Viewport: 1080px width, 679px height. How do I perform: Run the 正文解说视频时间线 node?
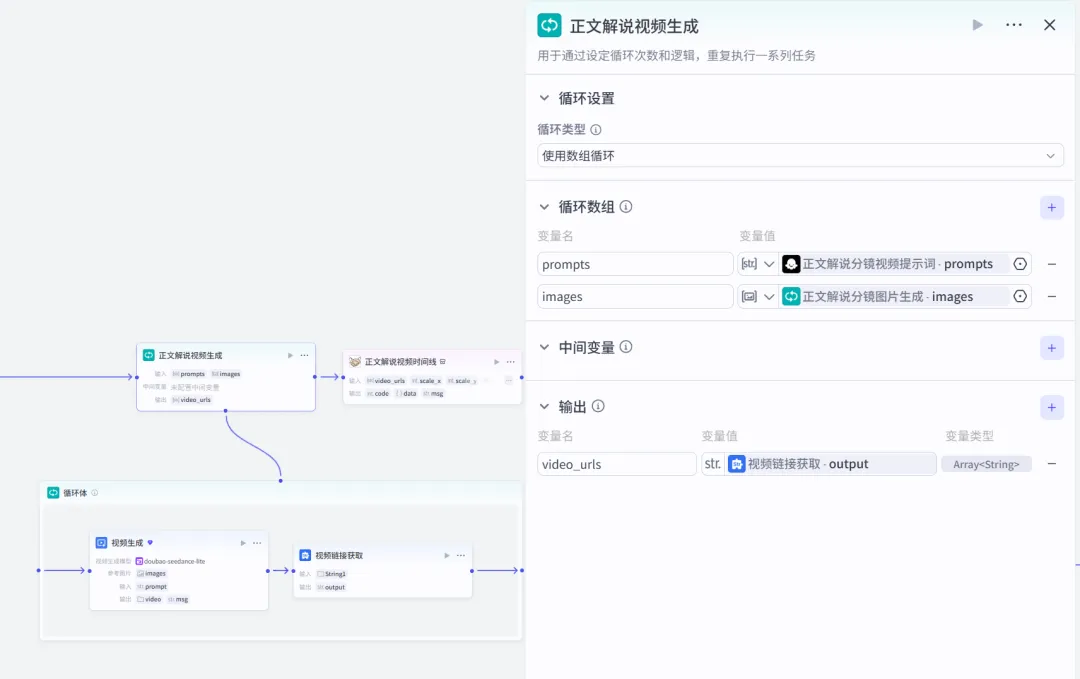pyautogui.click(x=497, y=362)
